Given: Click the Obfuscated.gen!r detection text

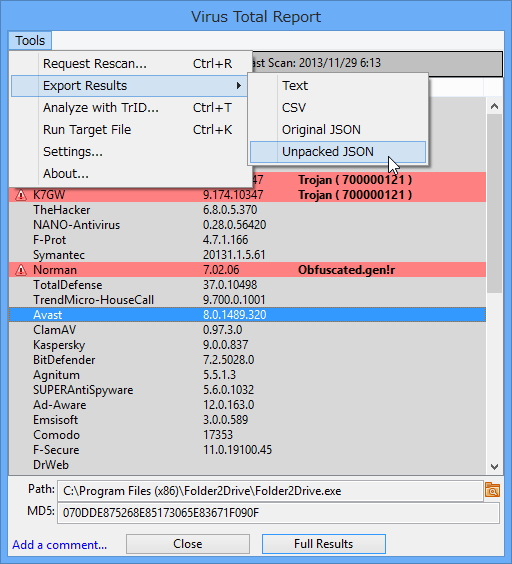Looking at the screenshot, I should click(346, 270).
